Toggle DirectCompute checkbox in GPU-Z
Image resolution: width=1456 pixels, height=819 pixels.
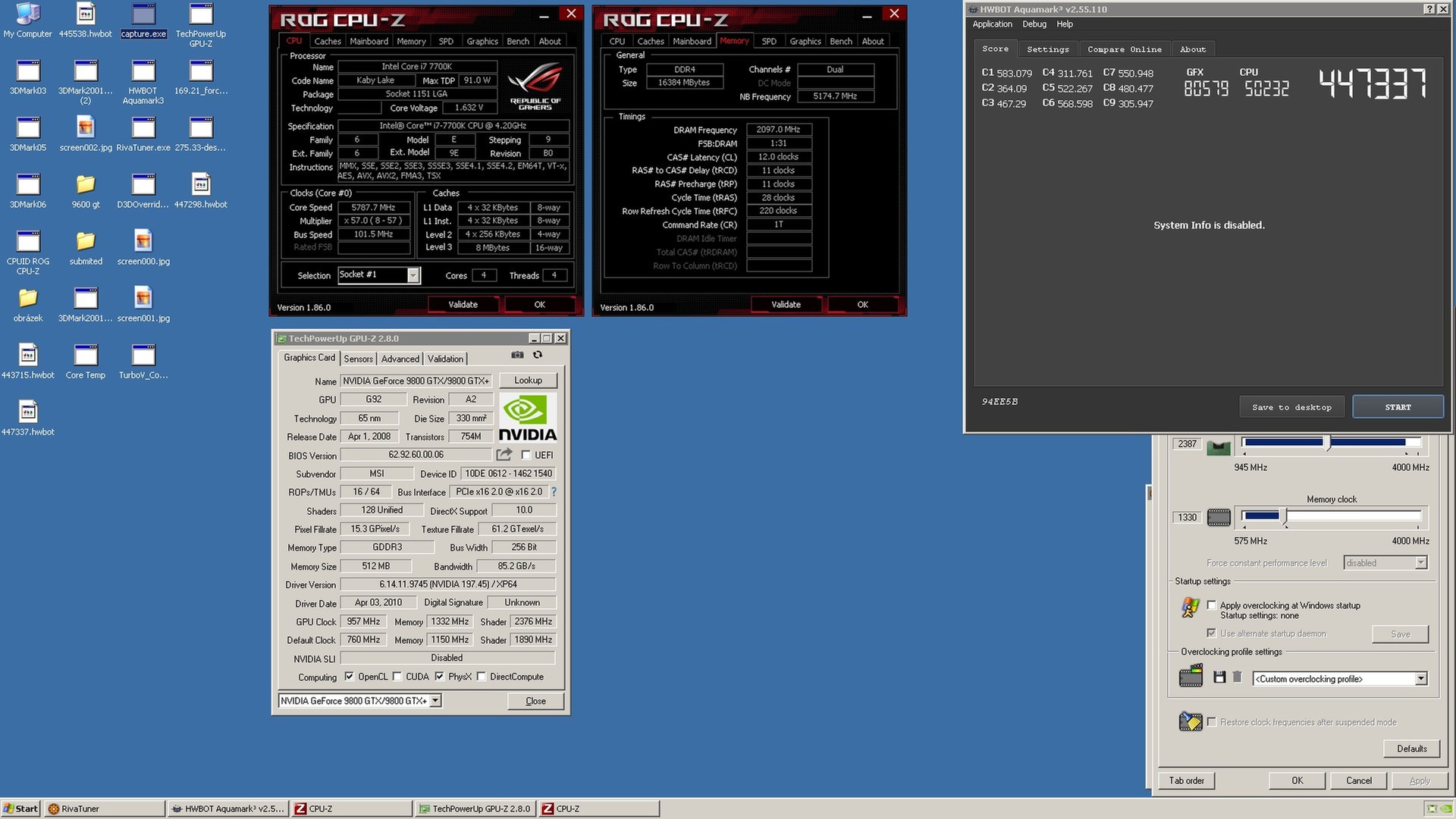coord(481,676)
